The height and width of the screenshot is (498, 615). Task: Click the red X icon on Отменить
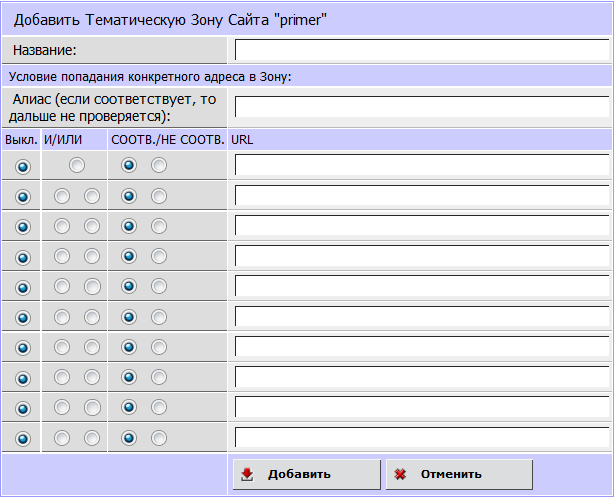400,474
